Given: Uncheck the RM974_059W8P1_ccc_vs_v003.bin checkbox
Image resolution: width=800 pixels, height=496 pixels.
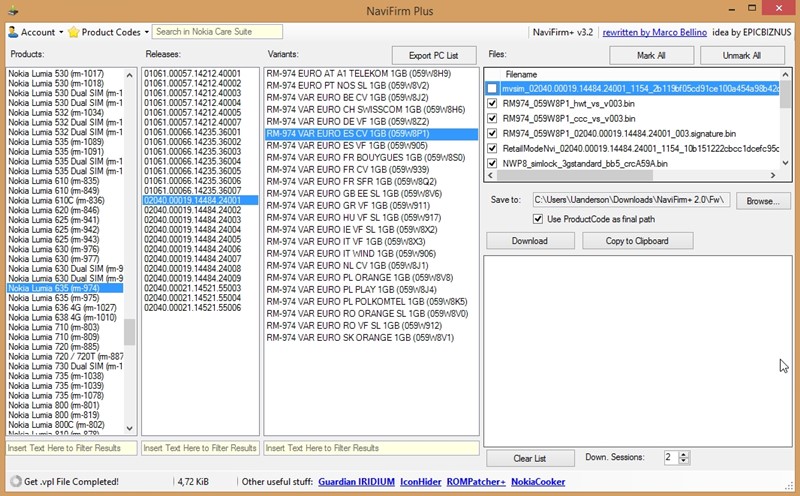Looking at the screenshot, I should coord(492,118).
